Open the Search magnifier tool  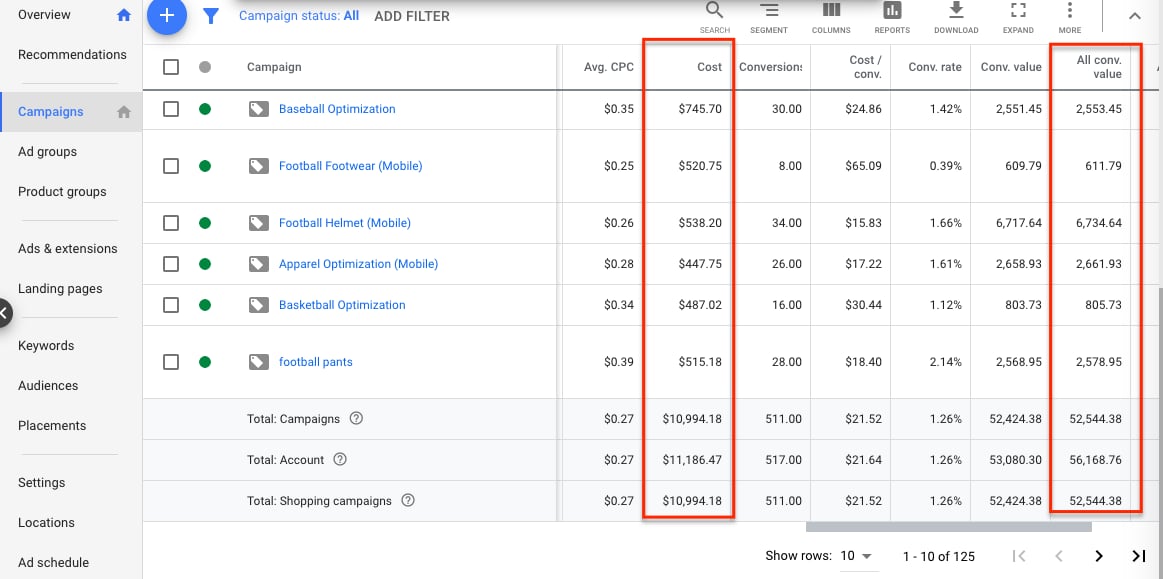(714, 12)
